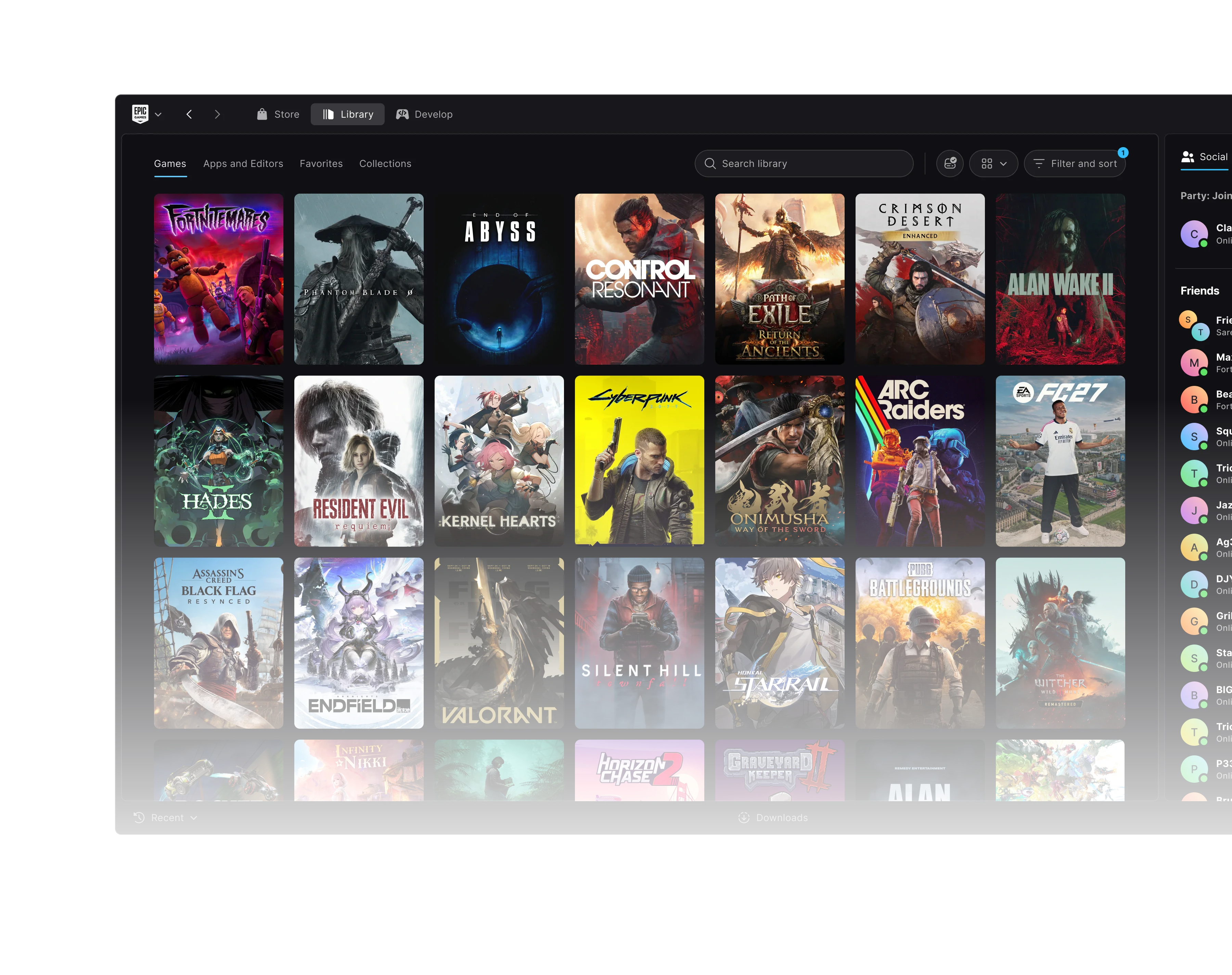
Task: Open the Collections tab
Action: 385,163
